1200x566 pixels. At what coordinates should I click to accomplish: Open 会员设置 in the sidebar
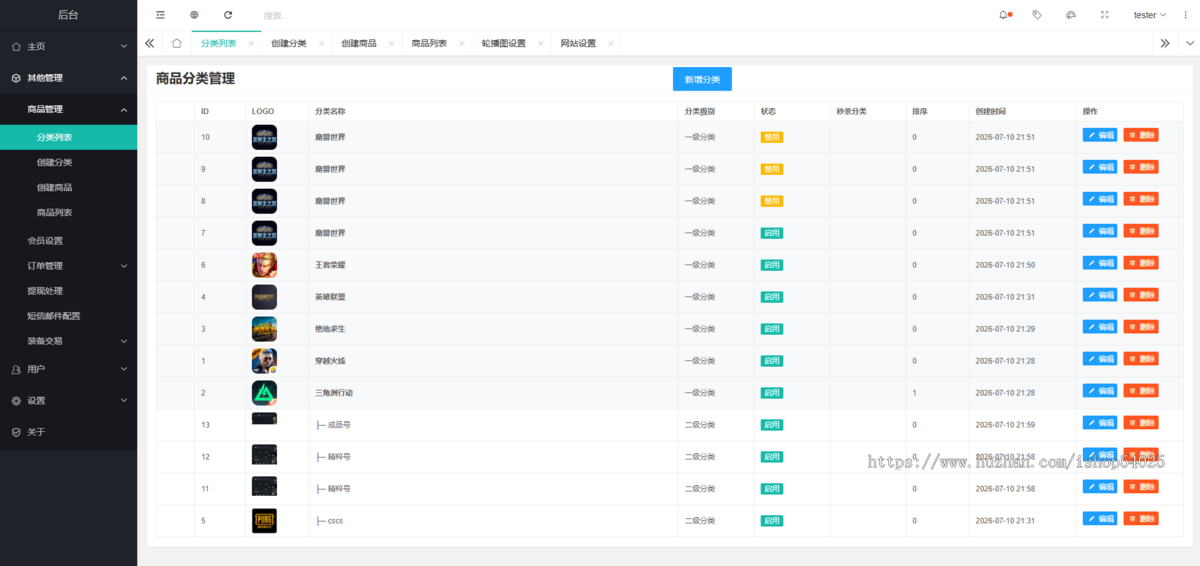68,241
